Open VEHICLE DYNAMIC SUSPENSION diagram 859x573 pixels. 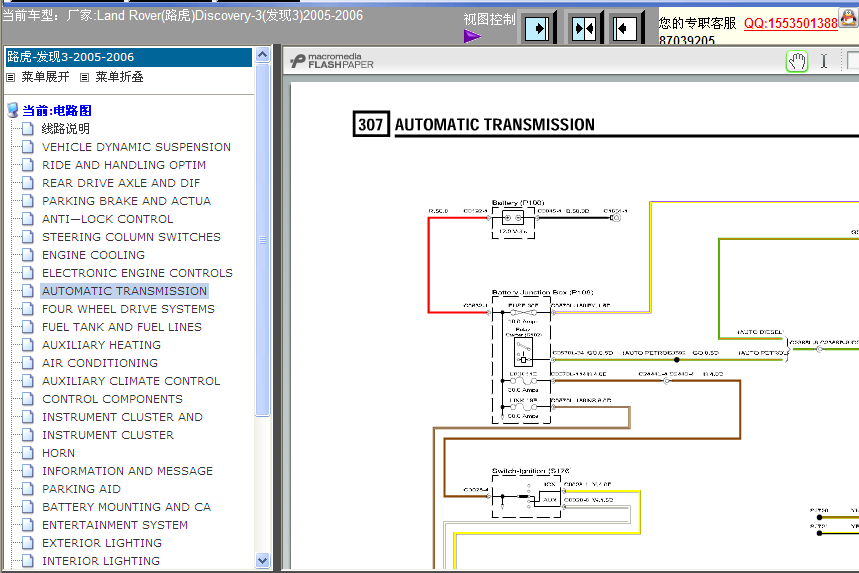click(136, 147)
